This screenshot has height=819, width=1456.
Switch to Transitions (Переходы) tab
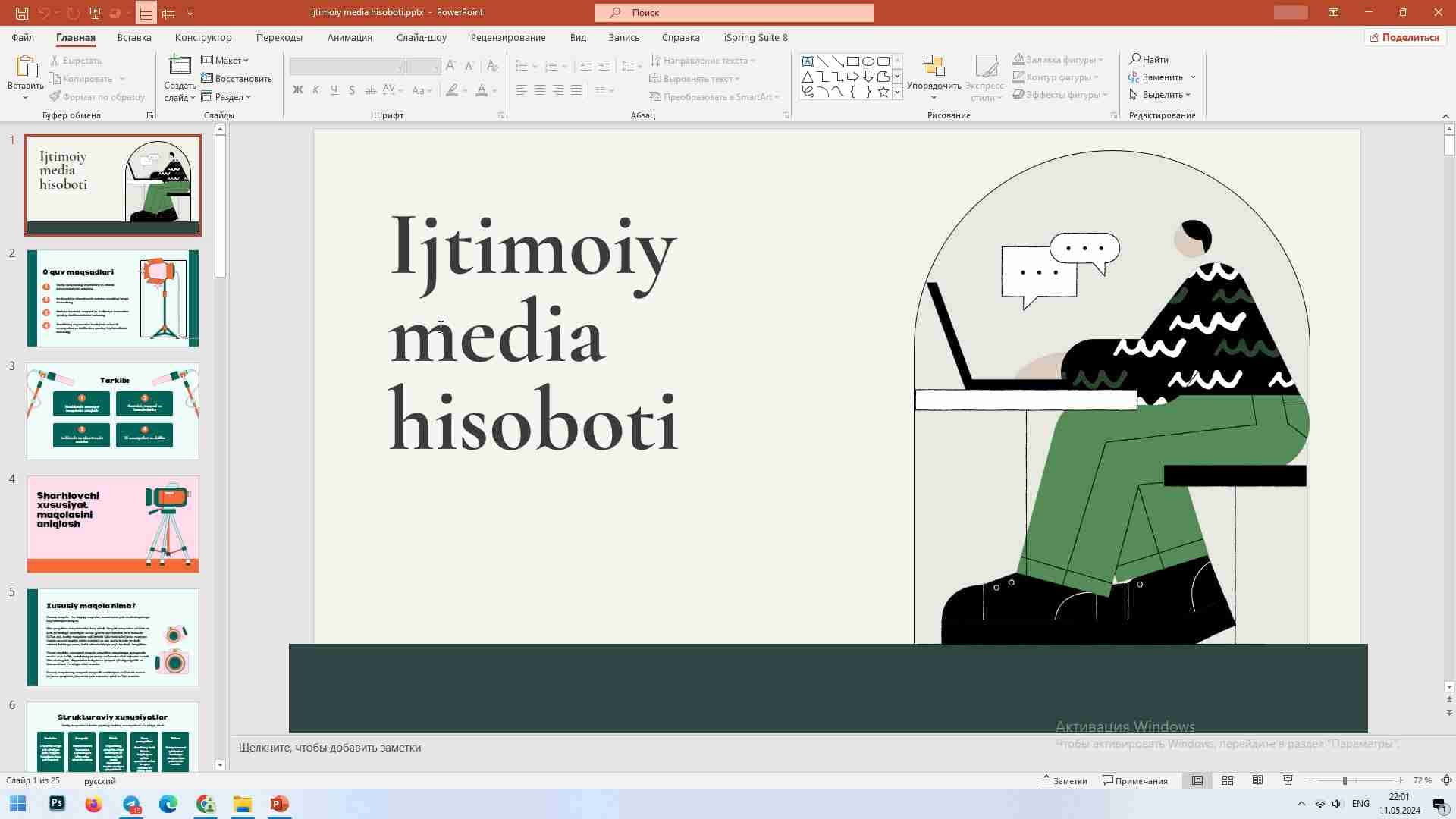279,37
